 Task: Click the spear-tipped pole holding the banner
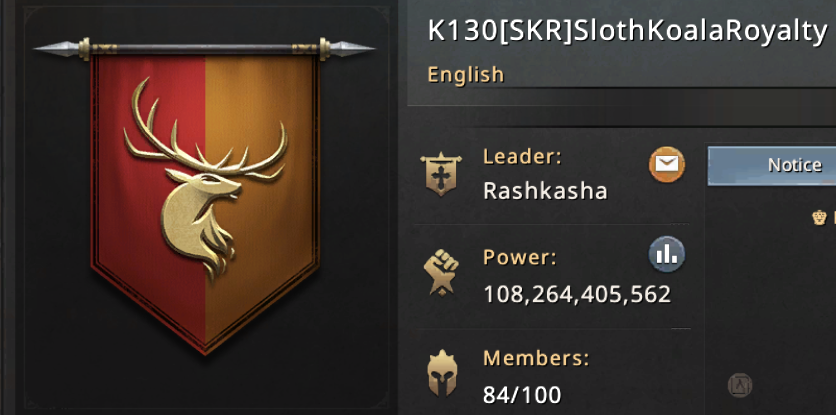205,49
